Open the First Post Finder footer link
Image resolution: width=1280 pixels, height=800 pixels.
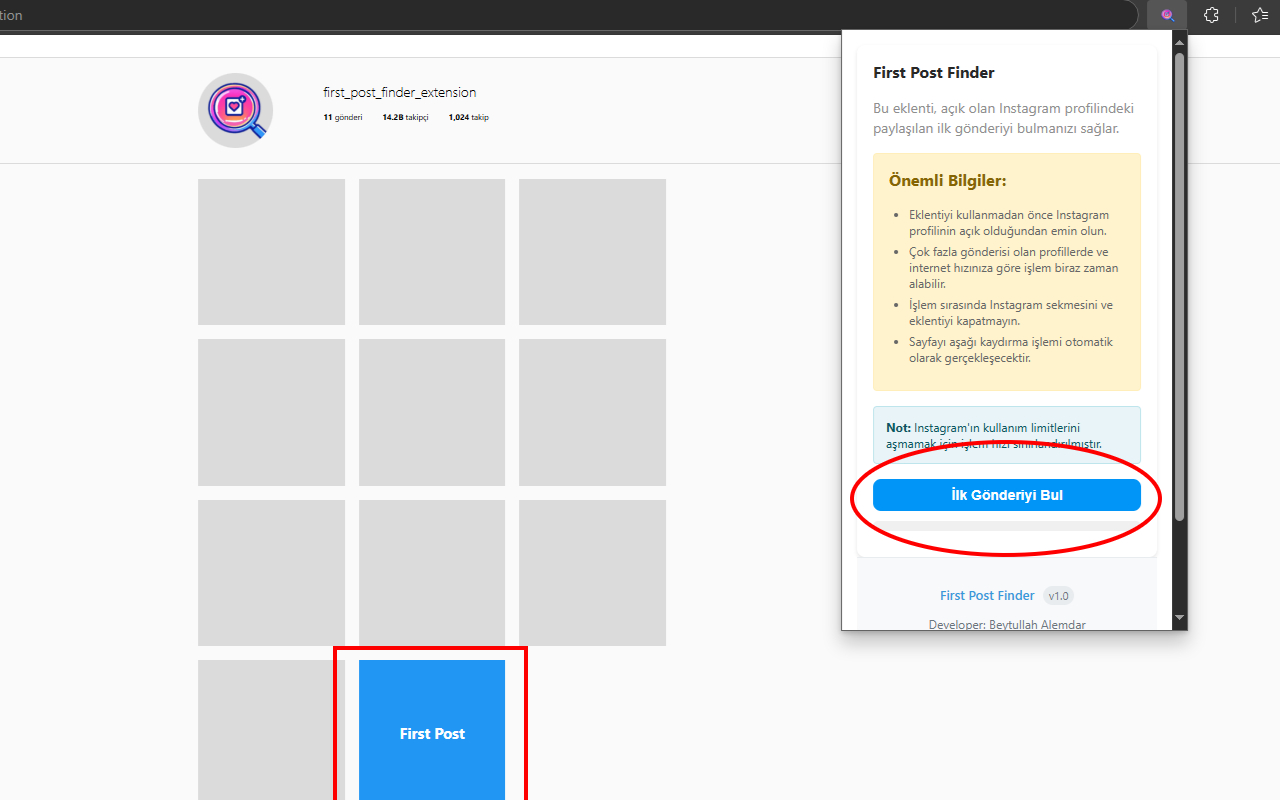(x=987, y=596)
